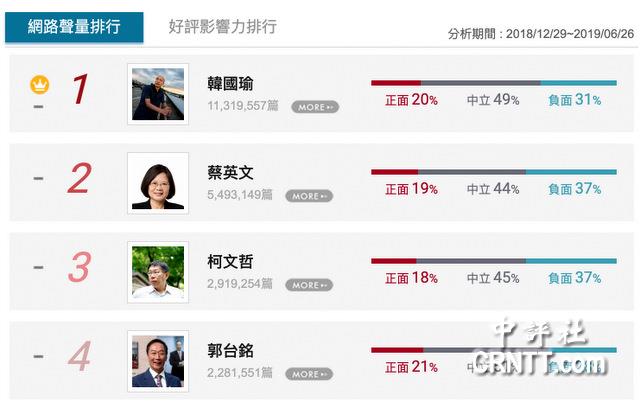The height and width of the screenshot is (408, 640).
Task: Click 韓國瑜's profile photo
Action: [x=158, y=94]
